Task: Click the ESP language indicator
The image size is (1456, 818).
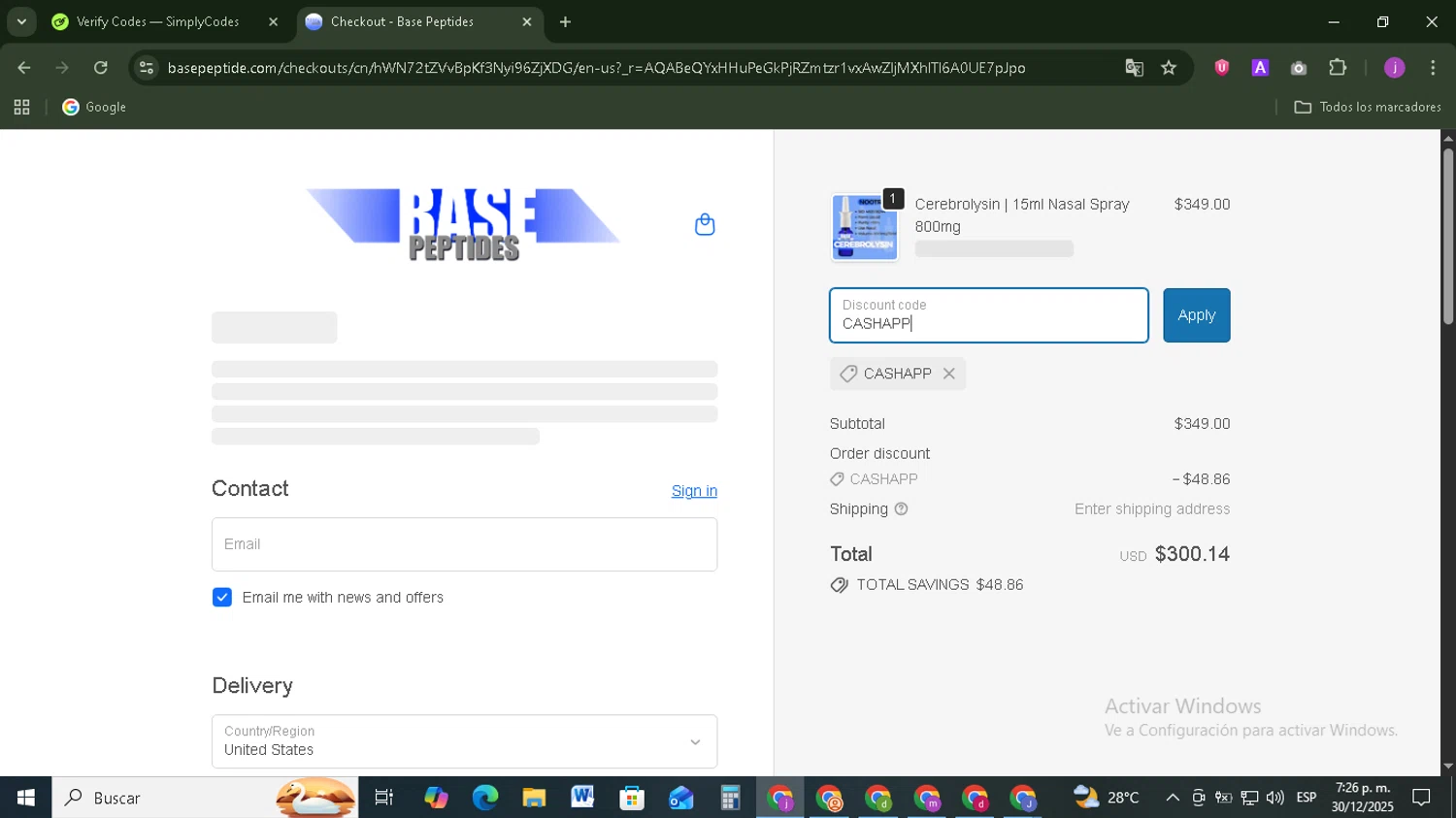Action: (x=1307, y=798)
